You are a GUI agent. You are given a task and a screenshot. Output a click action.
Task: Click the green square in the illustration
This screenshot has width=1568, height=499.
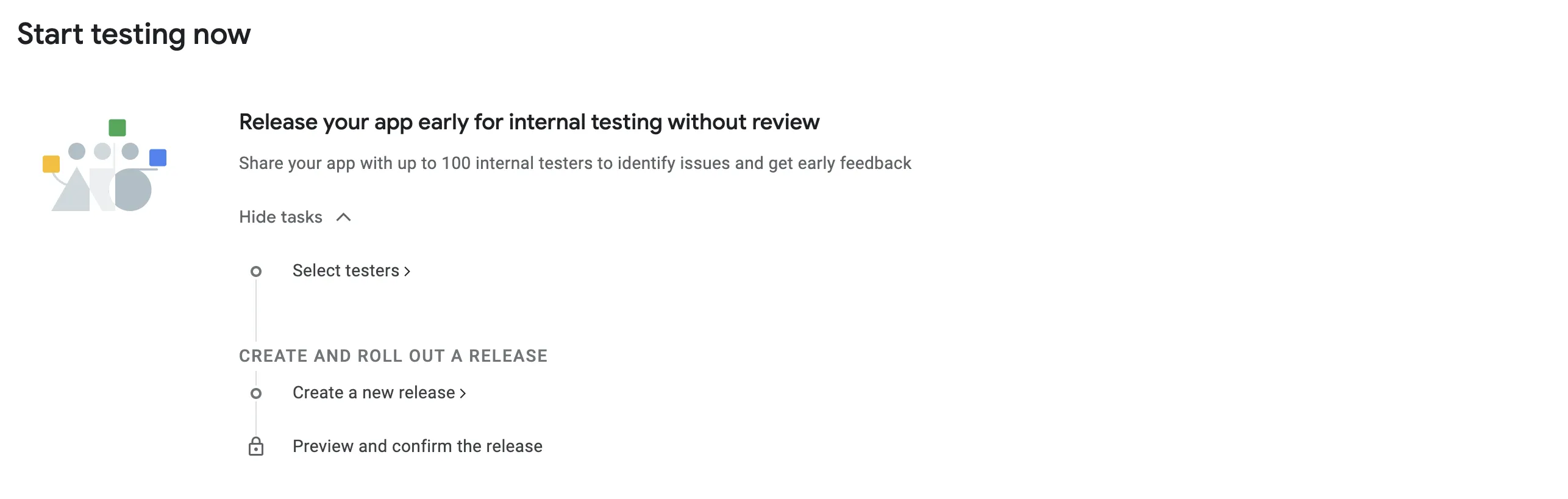click(117, 127)
